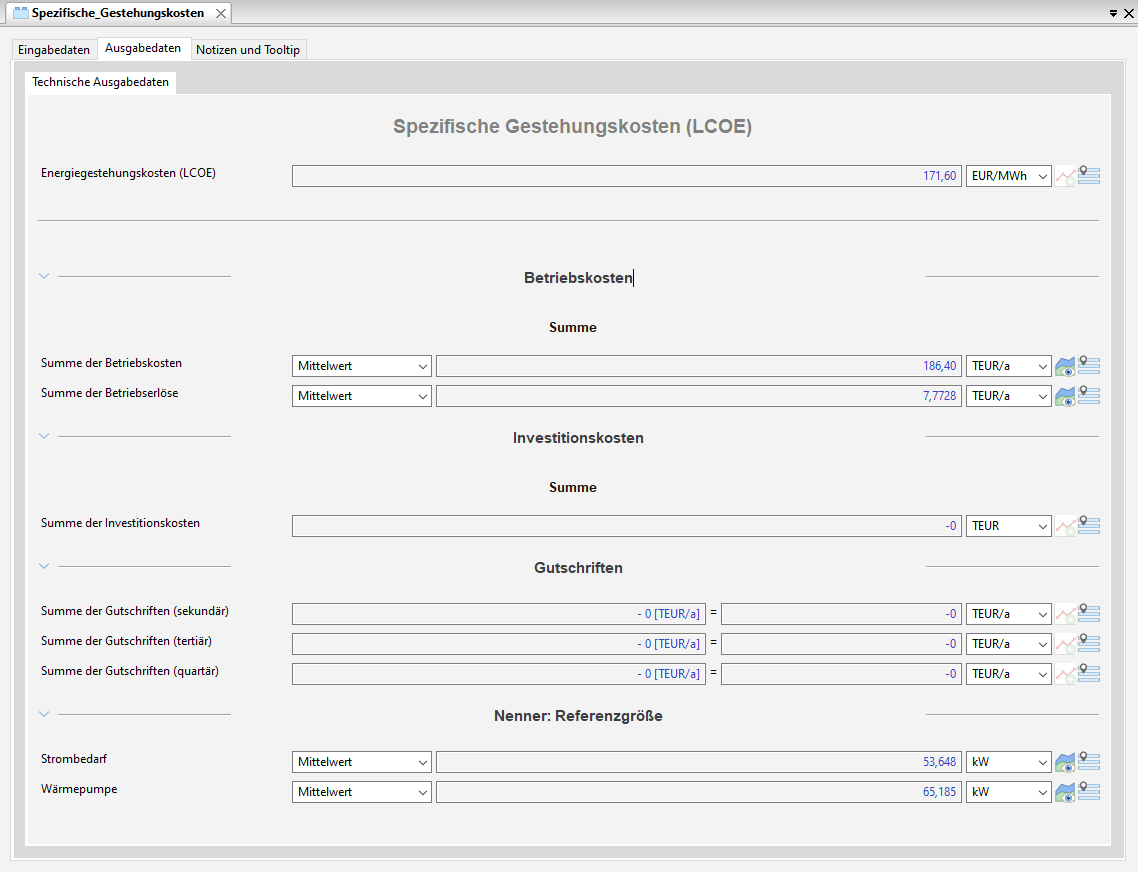Open the EUR/MWh unit dropdown
The height and width of the screenshot is (872, 1138).
click(x=1009, y=176)
